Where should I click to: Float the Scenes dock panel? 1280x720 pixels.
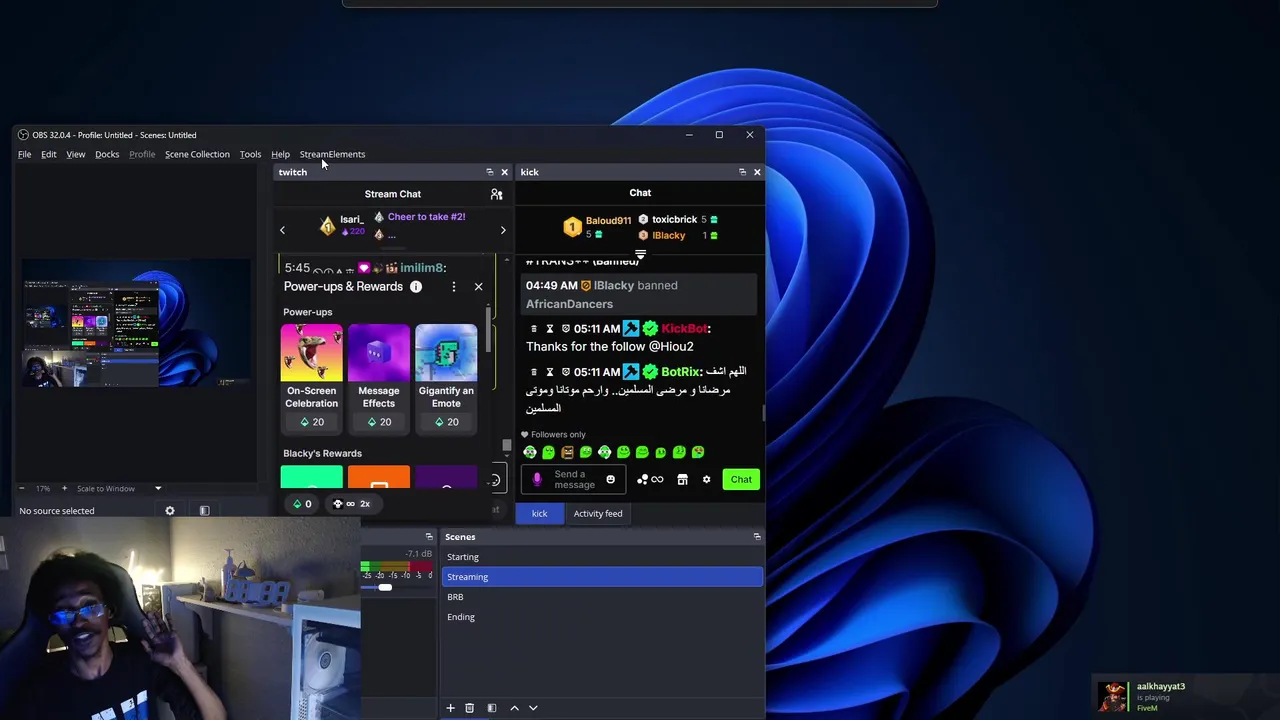757,537
